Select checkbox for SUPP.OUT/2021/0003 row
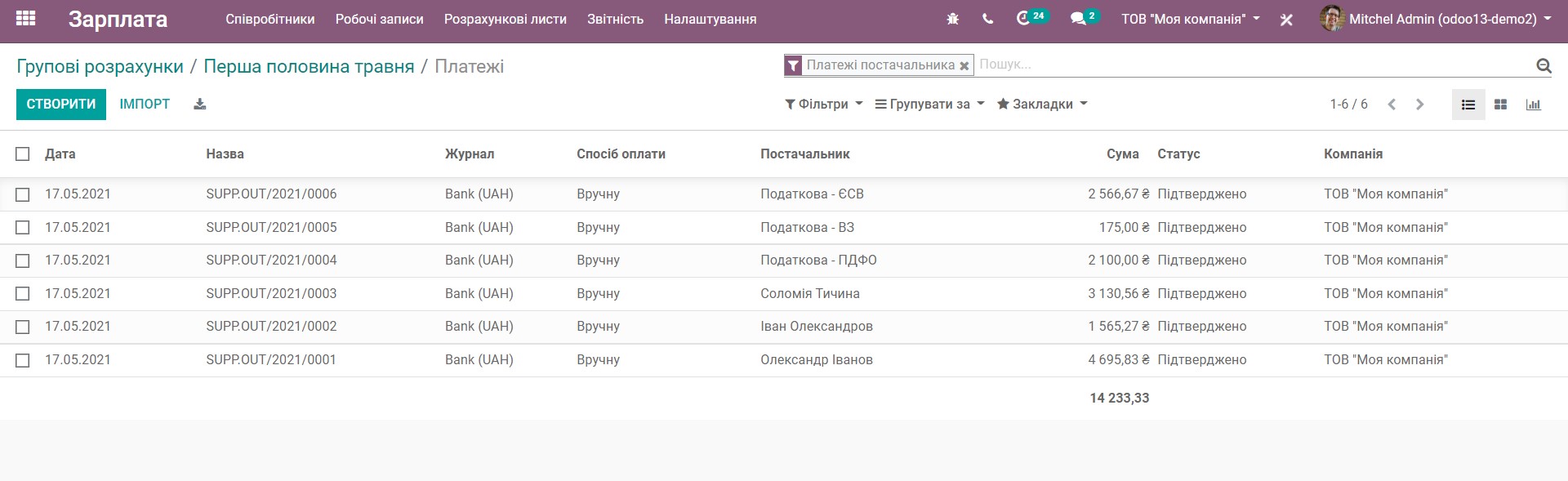This screenshot has height=481, width=1568. (23, 293)
